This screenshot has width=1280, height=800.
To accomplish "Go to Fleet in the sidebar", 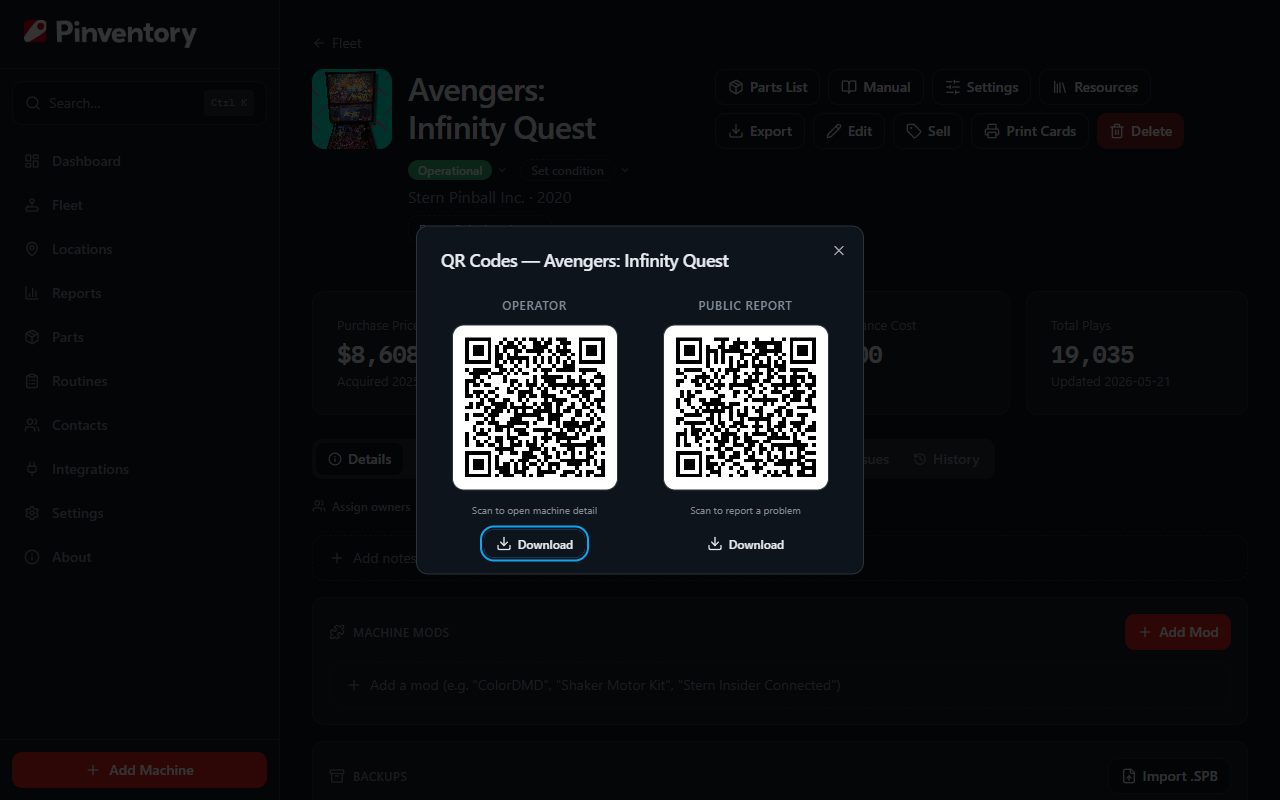I will pos(139,205).
